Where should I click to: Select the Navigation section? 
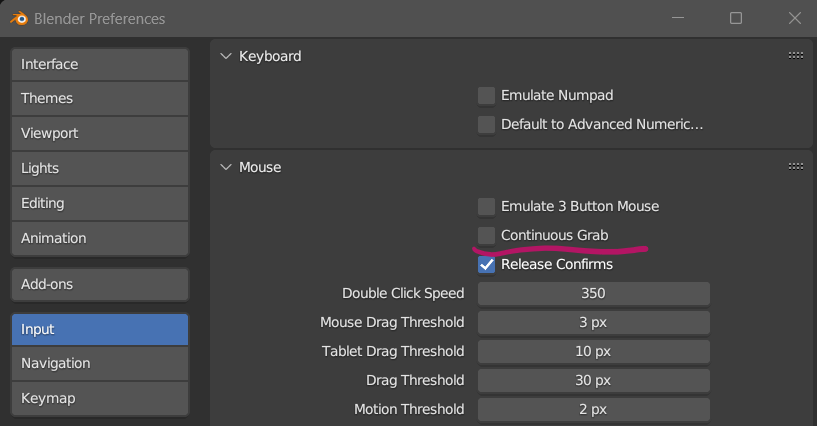point(100,364)
